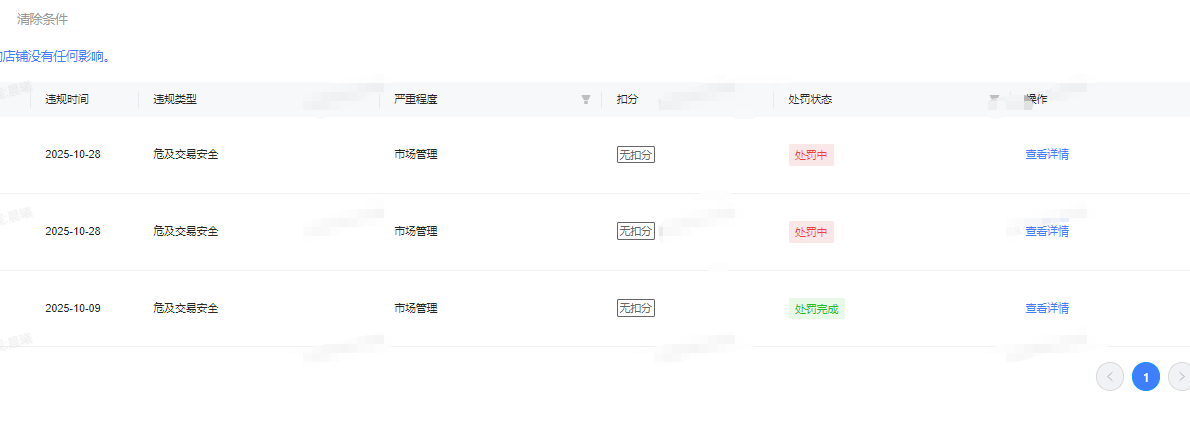Go to the previous page arrow
The height and width of the screenshot is (422, 1190).
coord(1110,377)
